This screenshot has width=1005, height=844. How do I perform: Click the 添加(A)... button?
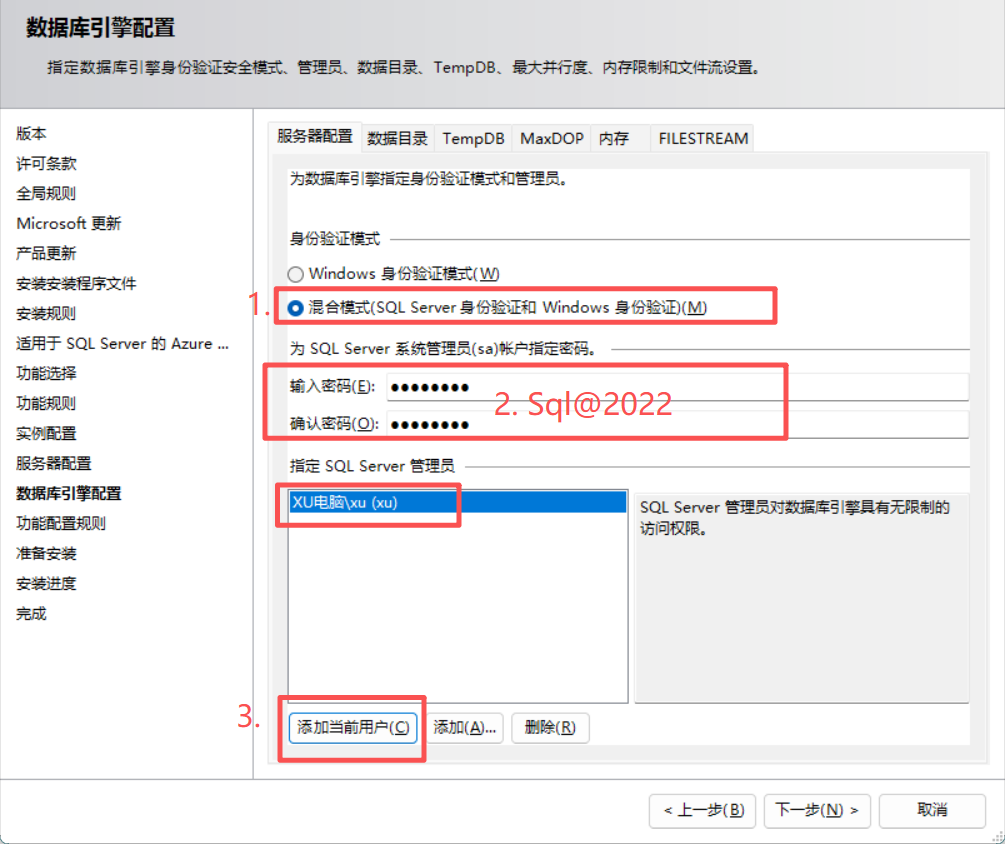pos(465,727)
